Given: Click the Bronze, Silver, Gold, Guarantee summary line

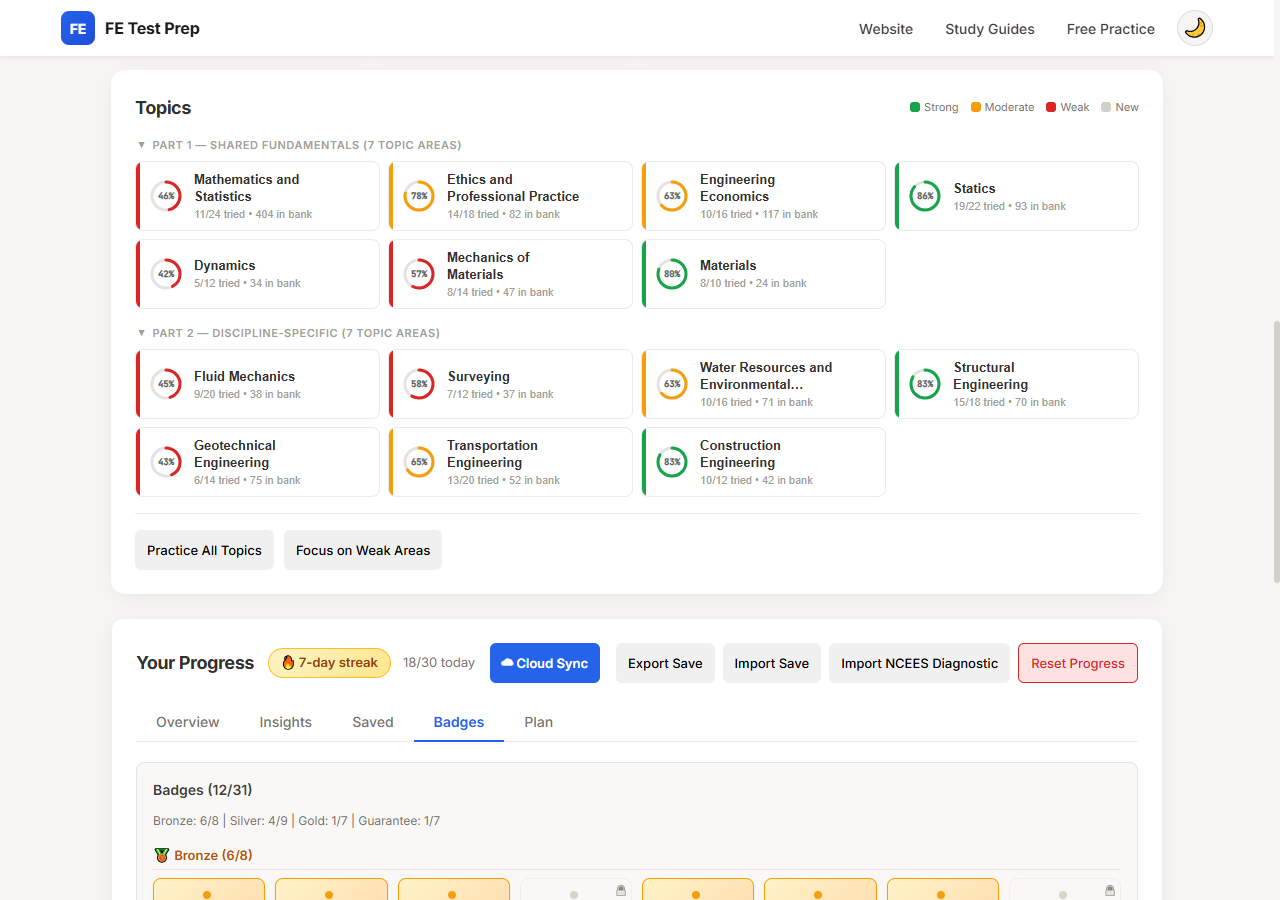Looking at the screenshot, I should pyautogui.click(x=296, y=821).
